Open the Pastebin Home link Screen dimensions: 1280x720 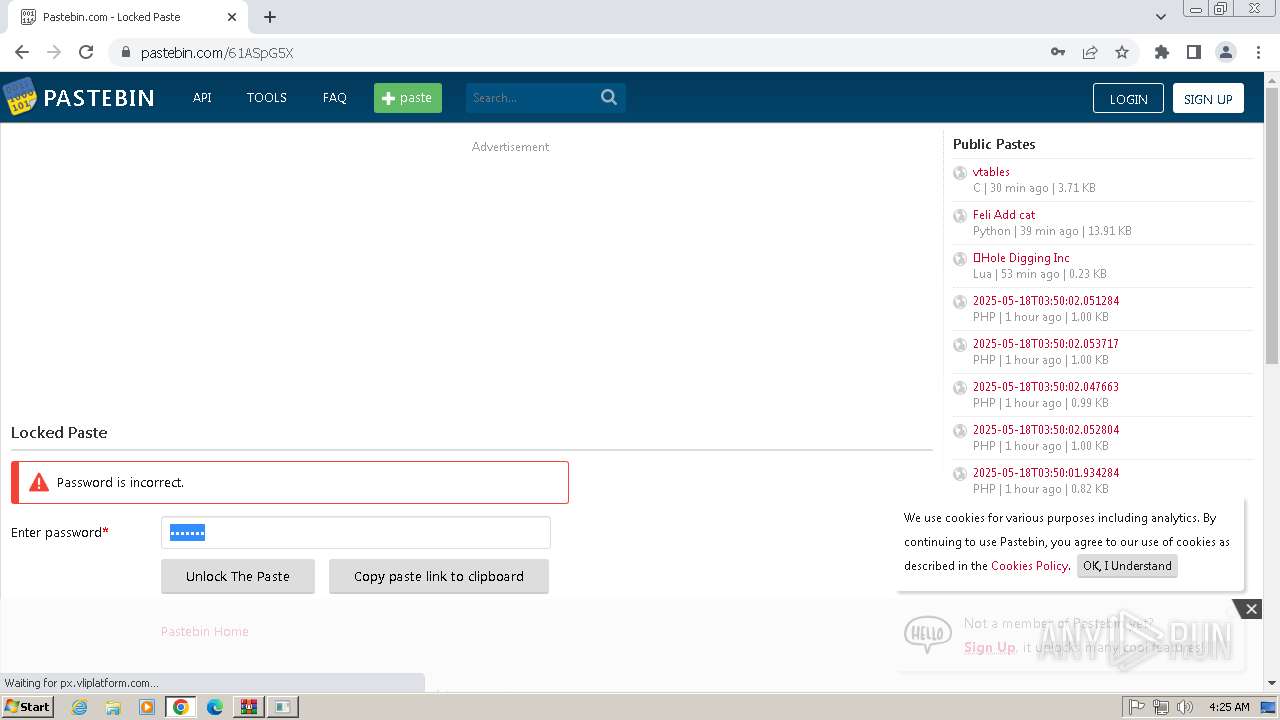[x=205, y=631]
